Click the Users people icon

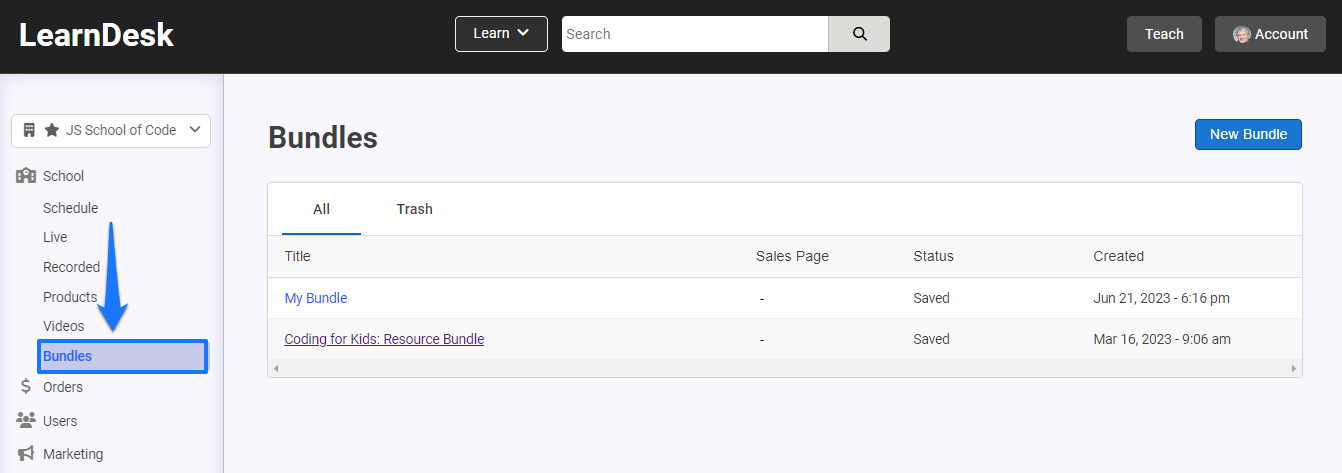pos(26,421)
